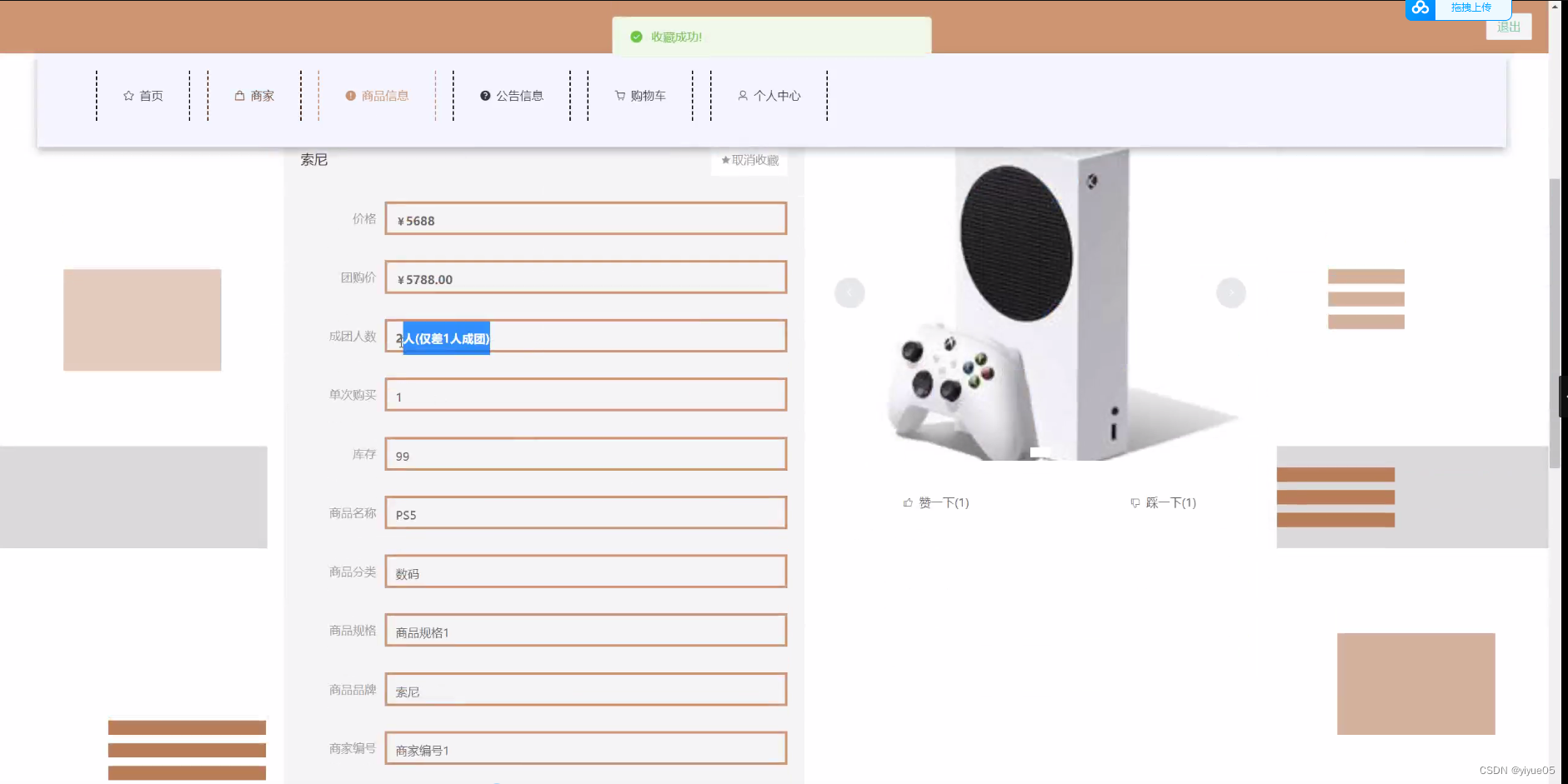The image size is (1568, 784).
Task: Click the 单次购买 quantity field
Action: point(586,395)
